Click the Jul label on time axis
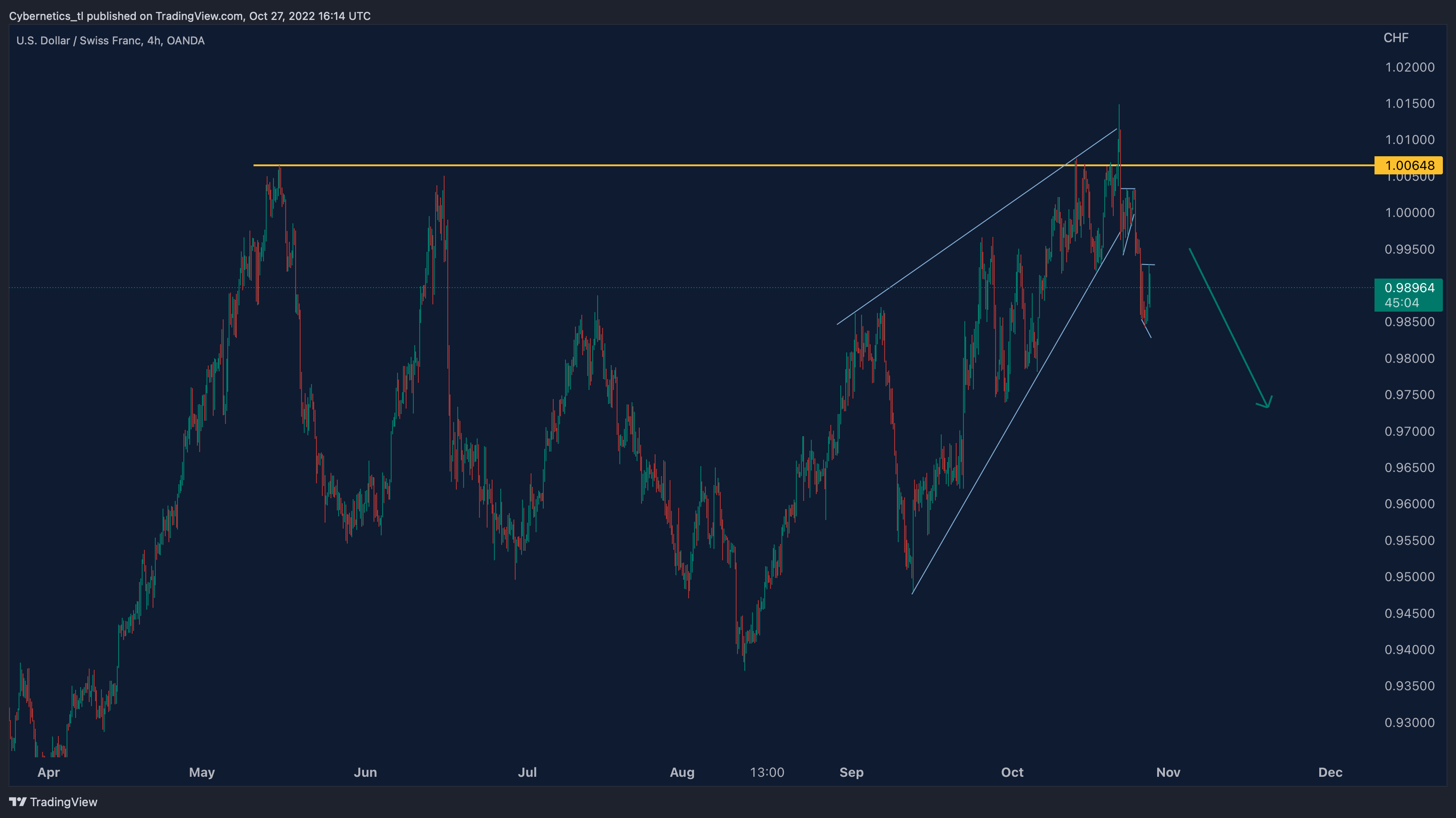This screenshot has height=818, width=1456. 527,772
